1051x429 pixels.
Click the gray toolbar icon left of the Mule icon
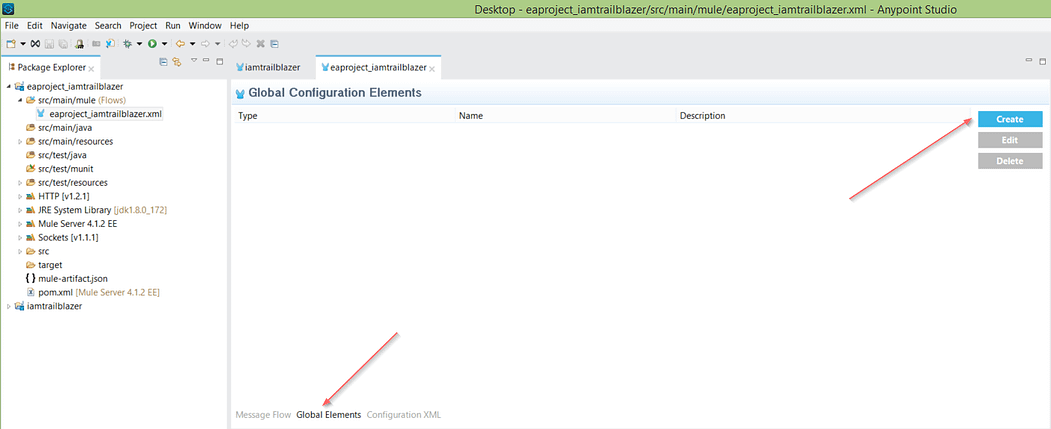click(96, 44)
